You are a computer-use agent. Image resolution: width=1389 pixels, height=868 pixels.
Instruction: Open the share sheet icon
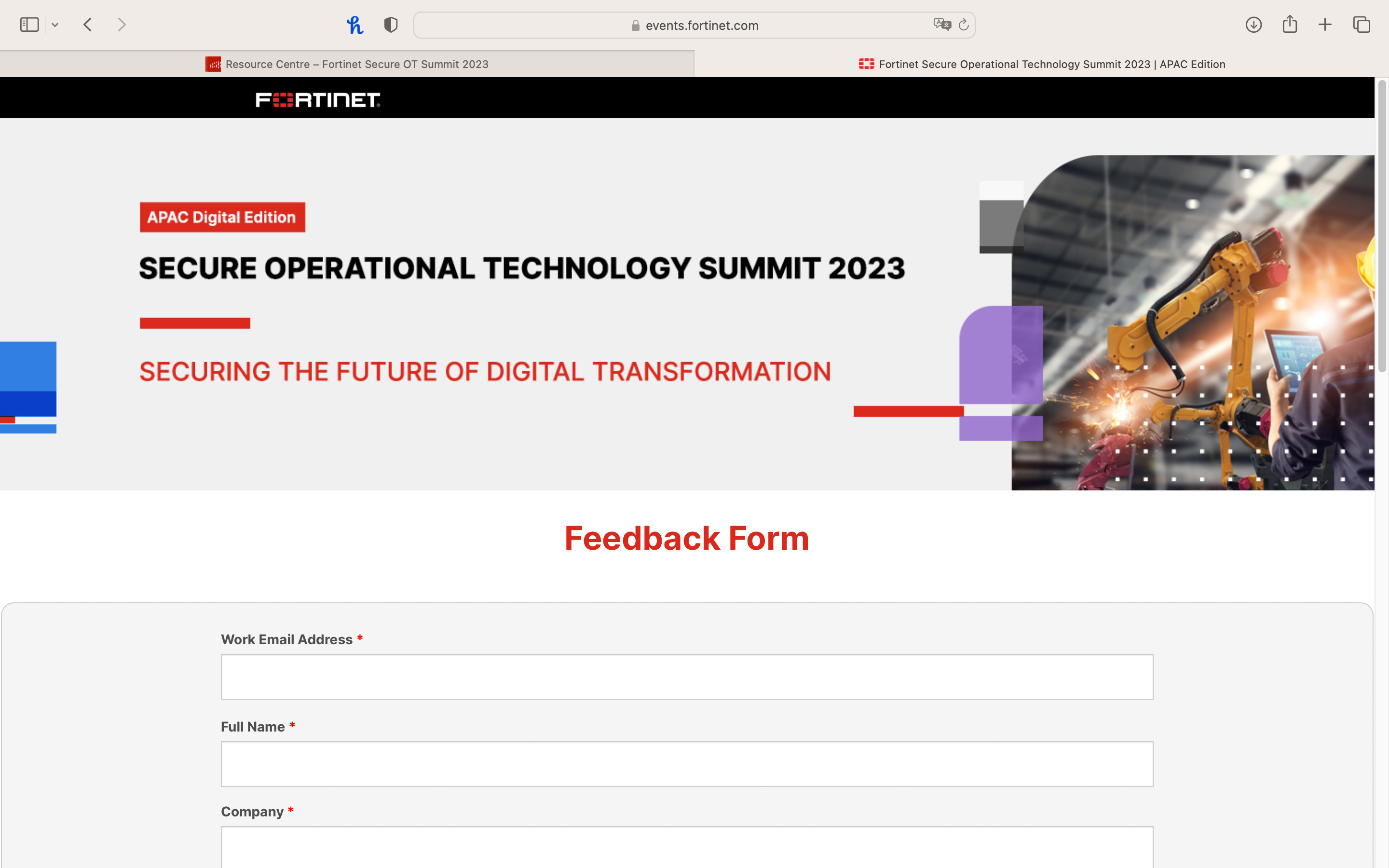coord(1290,24)
